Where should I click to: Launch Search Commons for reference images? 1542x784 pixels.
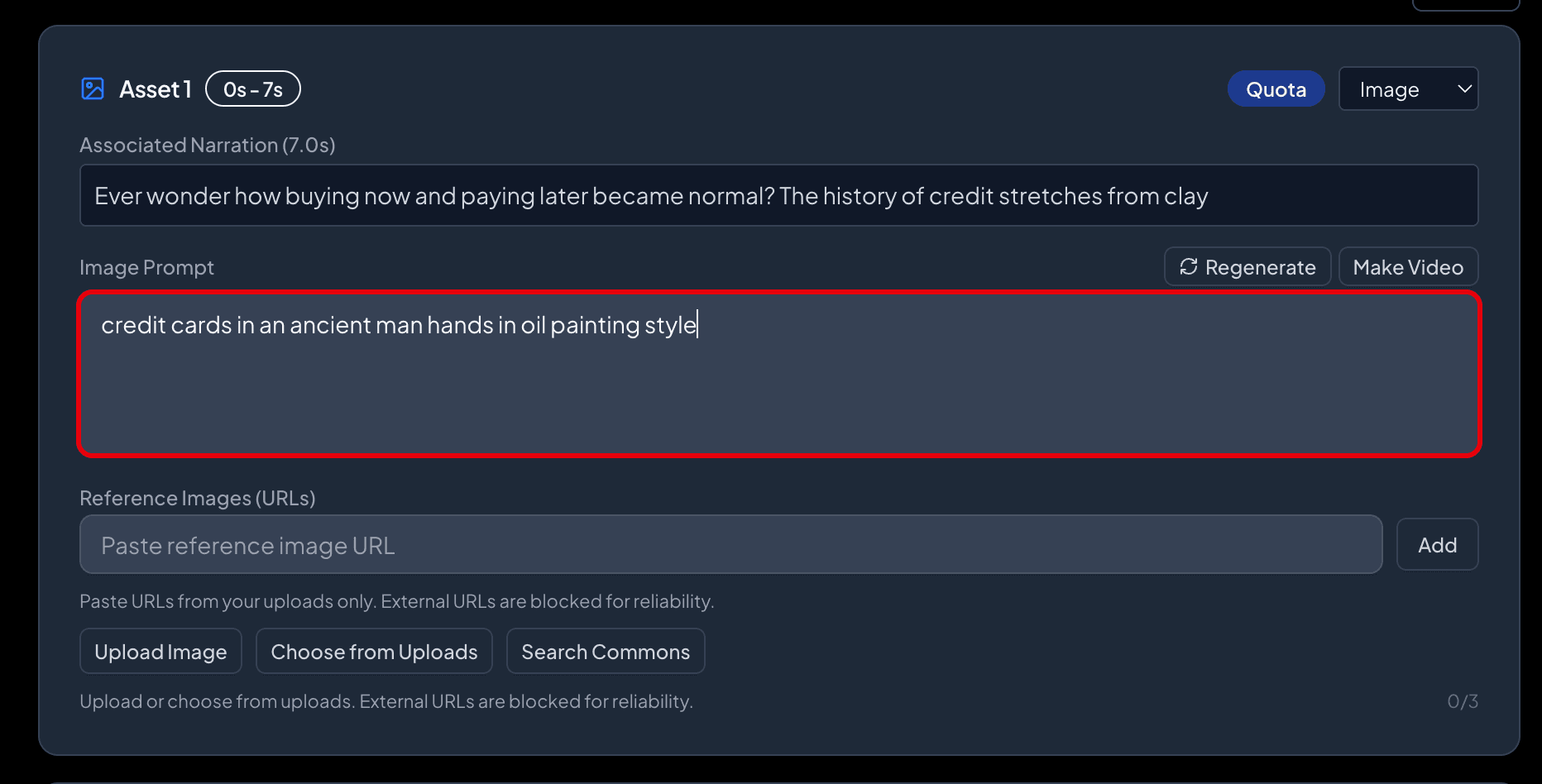[606, 651]
